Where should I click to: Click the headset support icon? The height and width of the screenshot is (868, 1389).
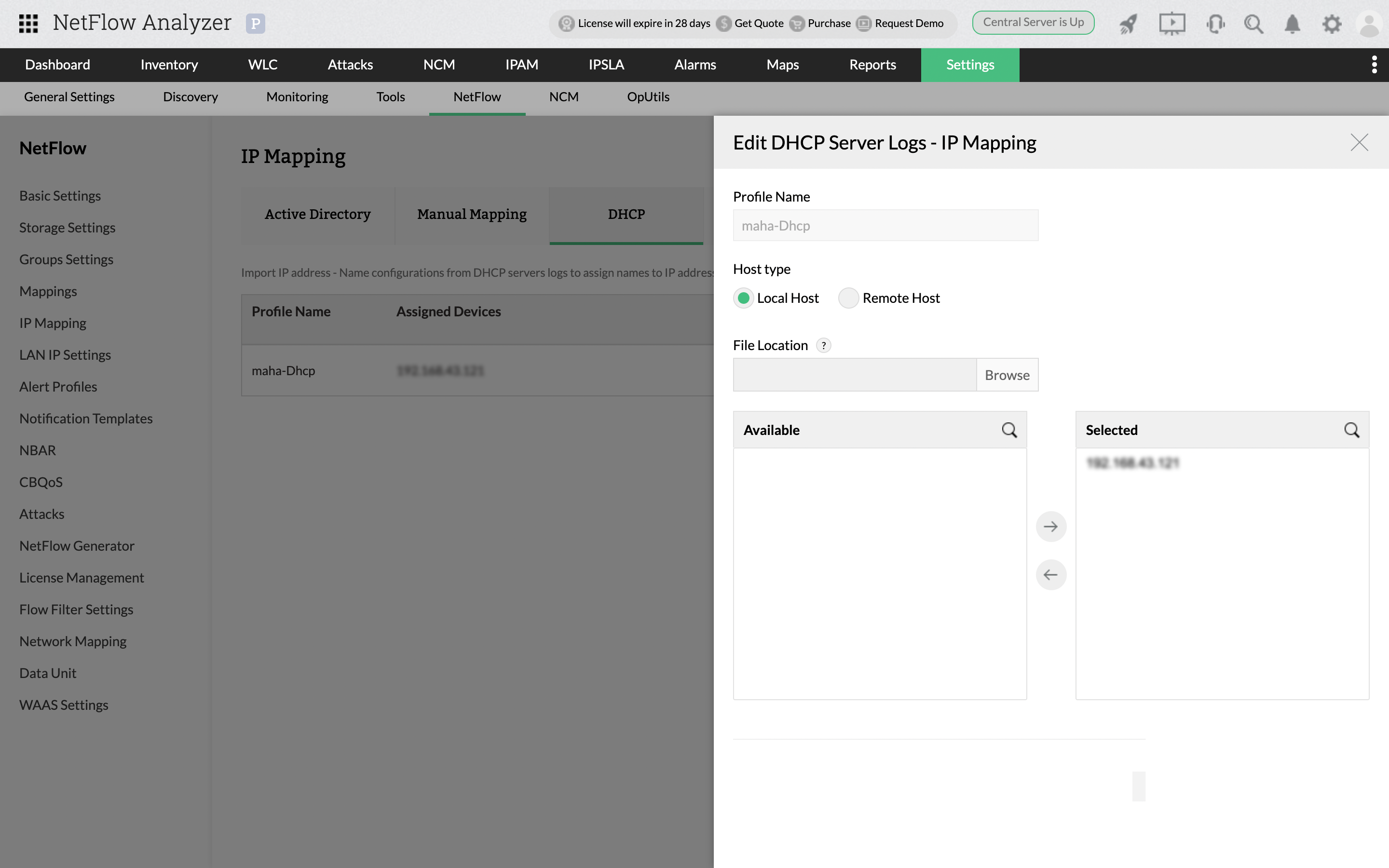(x=1215, y=24)
